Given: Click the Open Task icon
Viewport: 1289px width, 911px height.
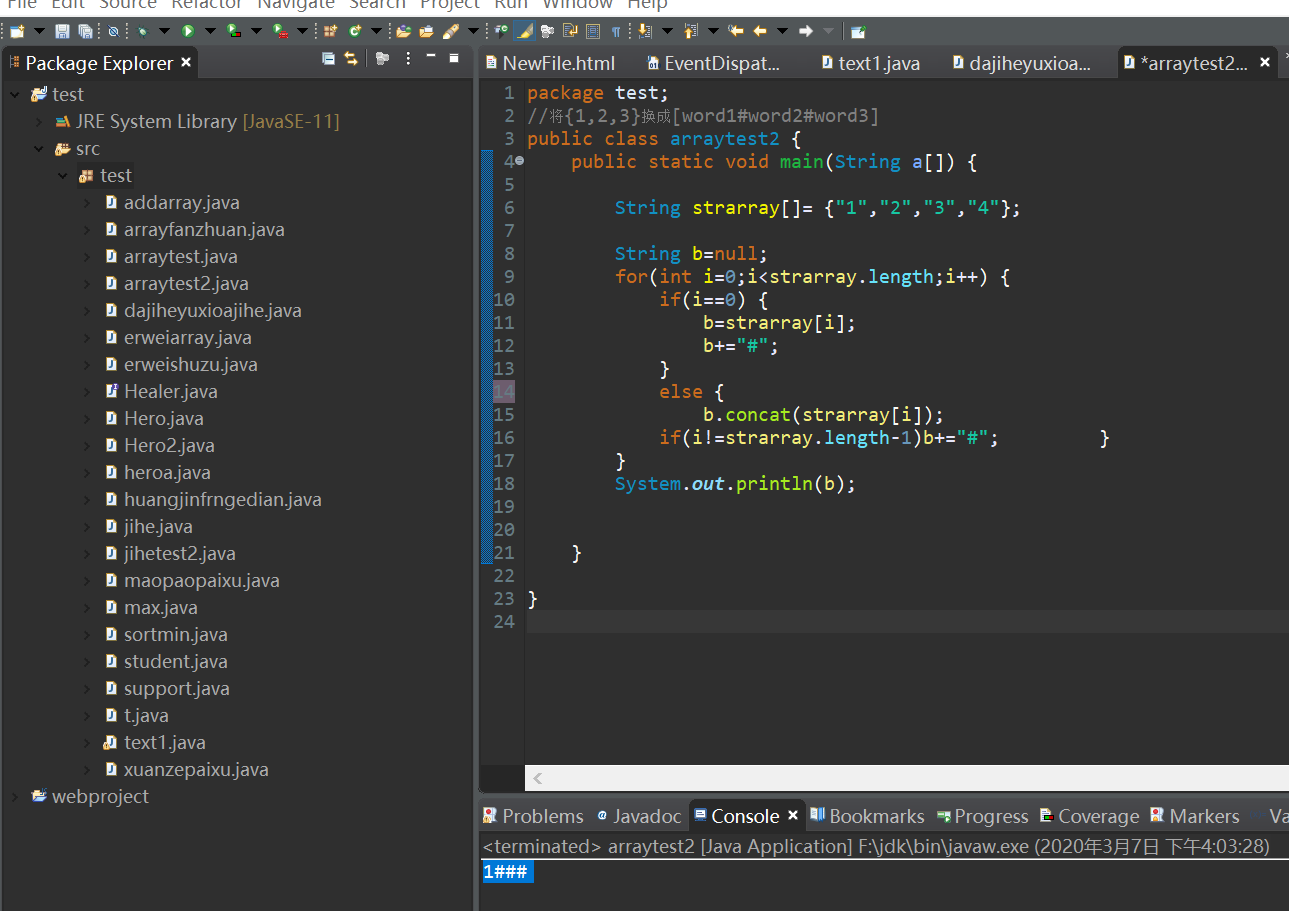Looking at the screenshot, I should [427, 31].
